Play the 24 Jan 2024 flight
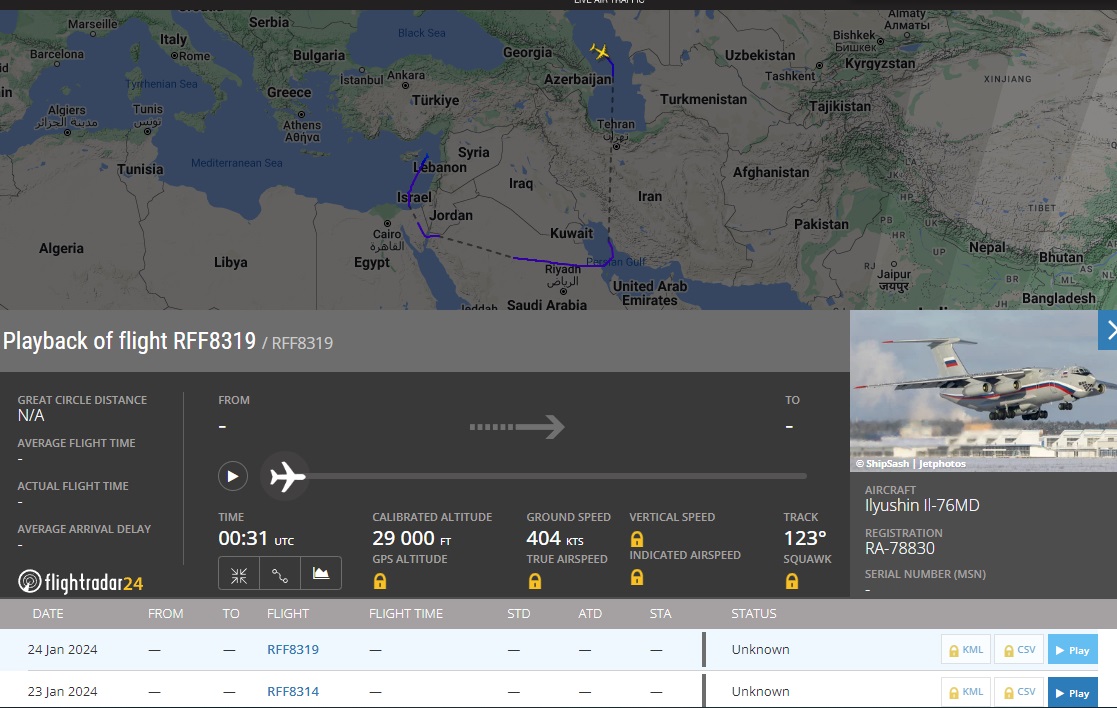 pyautogui.click(x=1072, y=650)
